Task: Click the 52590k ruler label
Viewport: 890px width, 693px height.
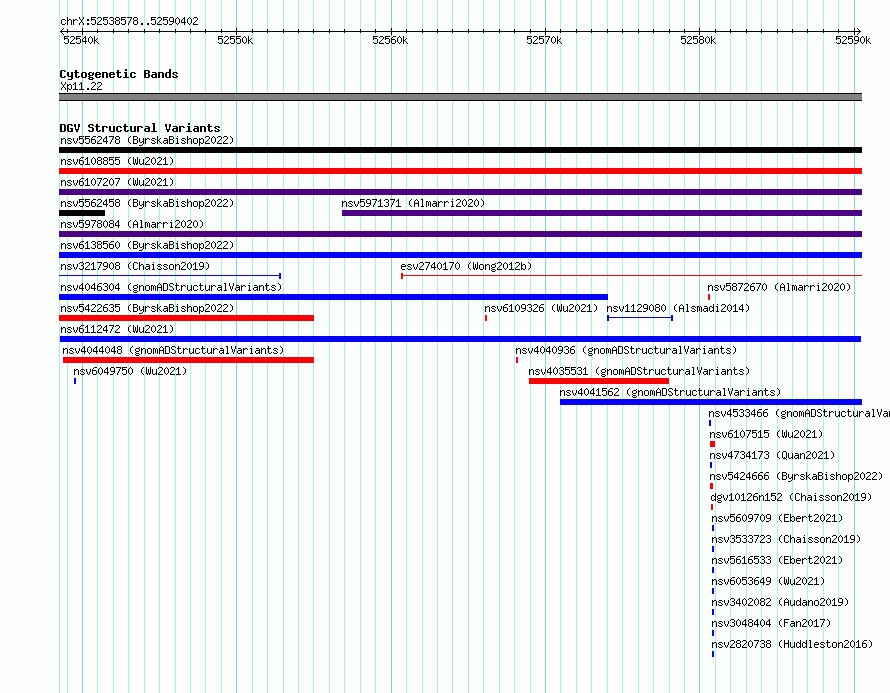Action: point(853,40)
